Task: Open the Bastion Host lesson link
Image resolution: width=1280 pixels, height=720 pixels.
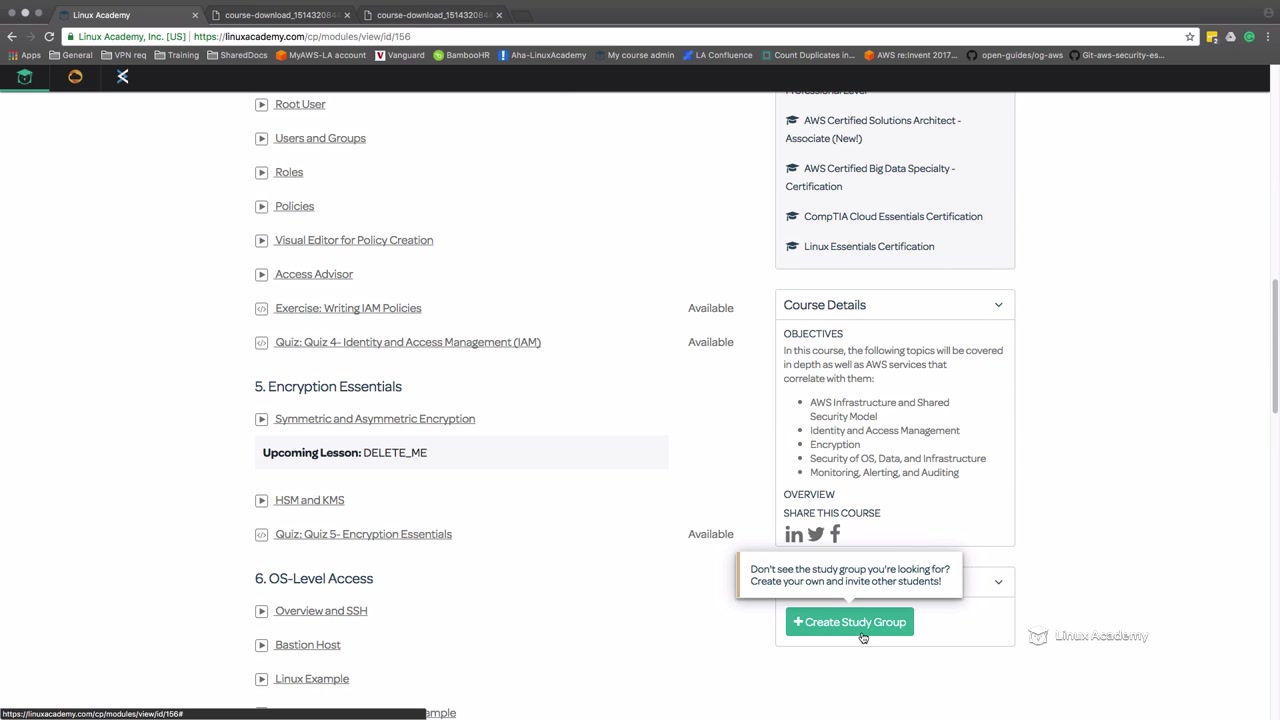Action: pos(308,645)
